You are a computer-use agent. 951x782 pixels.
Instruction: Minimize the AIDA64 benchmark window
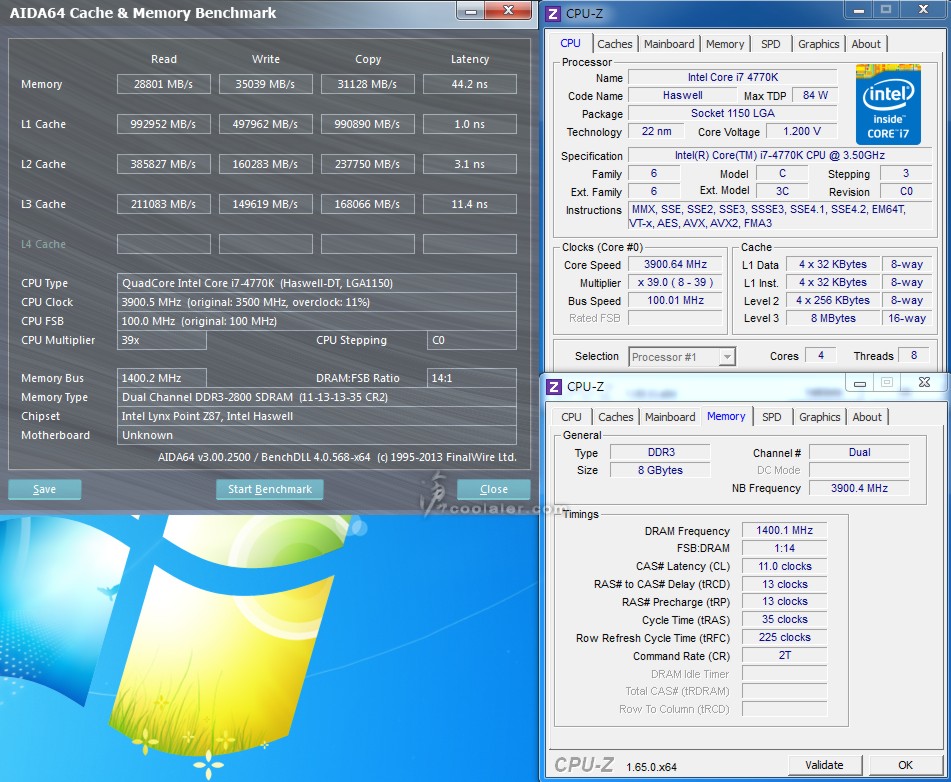point(471,10)
